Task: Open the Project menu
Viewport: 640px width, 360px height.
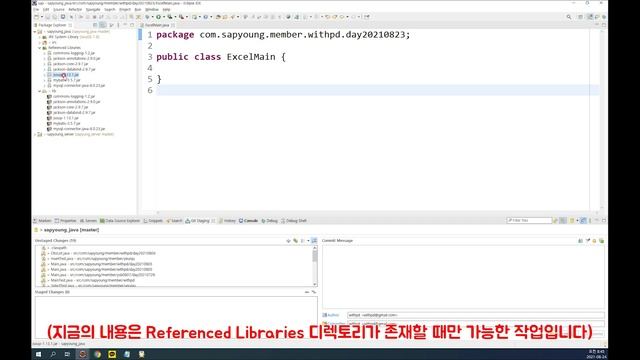Action: pos(125,9)
